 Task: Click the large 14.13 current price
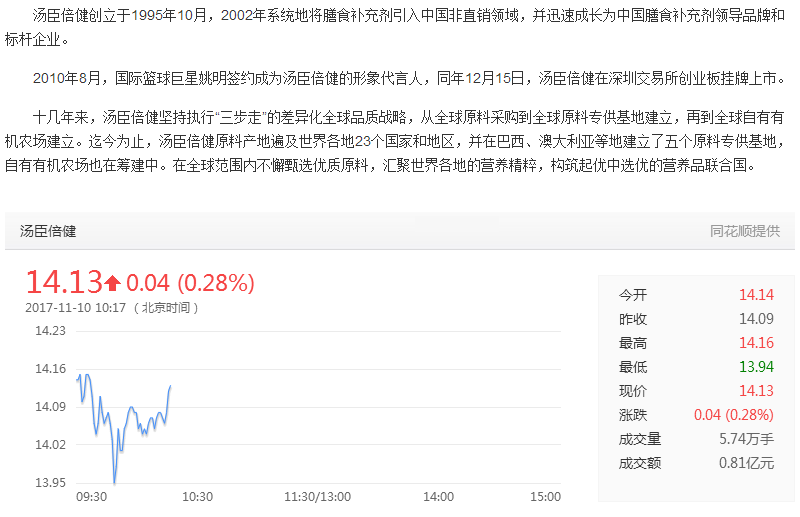(63, 283)
